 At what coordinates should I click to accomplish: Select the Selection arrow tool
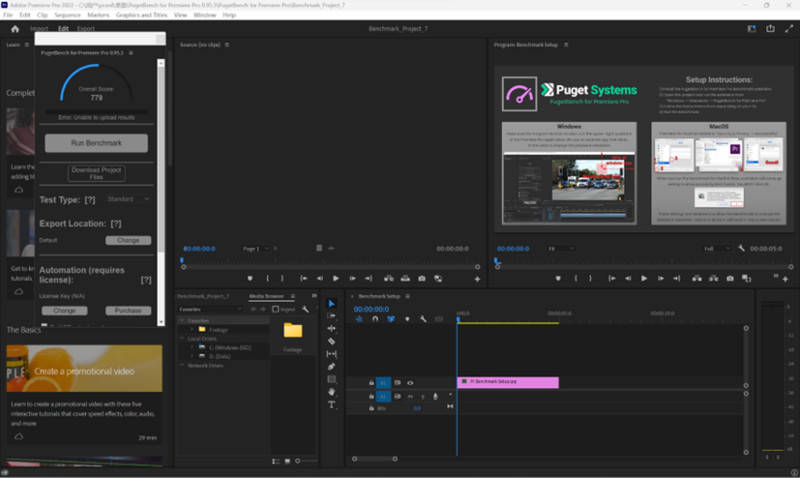coord(332,302)
